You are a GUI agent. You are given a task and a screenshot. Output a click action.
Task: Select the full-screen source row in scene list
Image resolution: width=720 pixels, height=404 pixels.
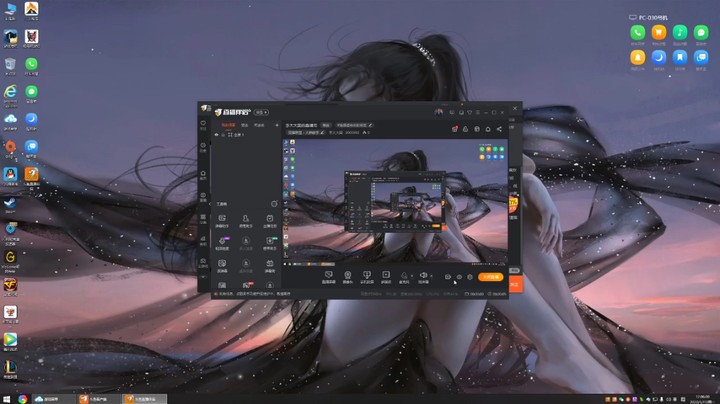click(x=246, y=135)
